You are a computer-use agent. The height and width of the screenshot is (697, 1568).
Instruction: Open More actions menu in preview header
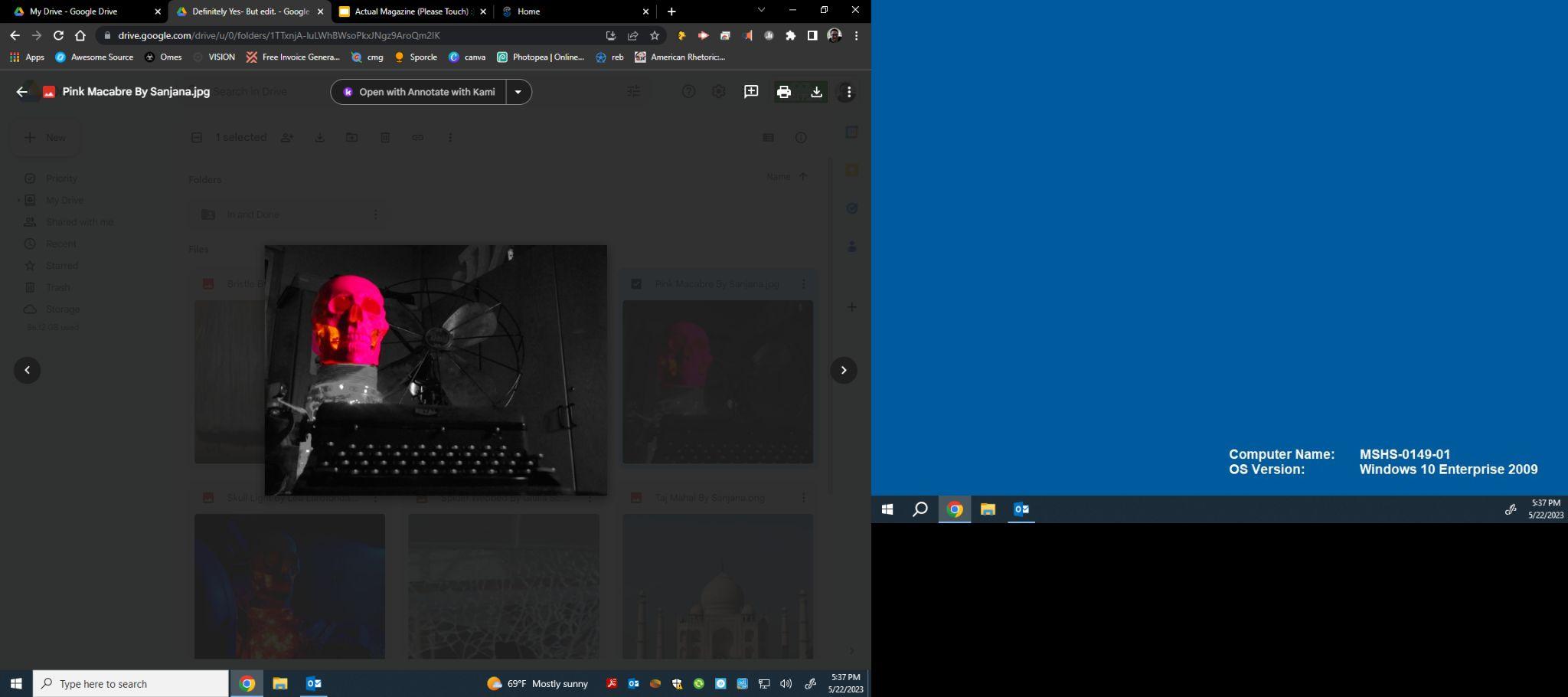tap(848, 92)
